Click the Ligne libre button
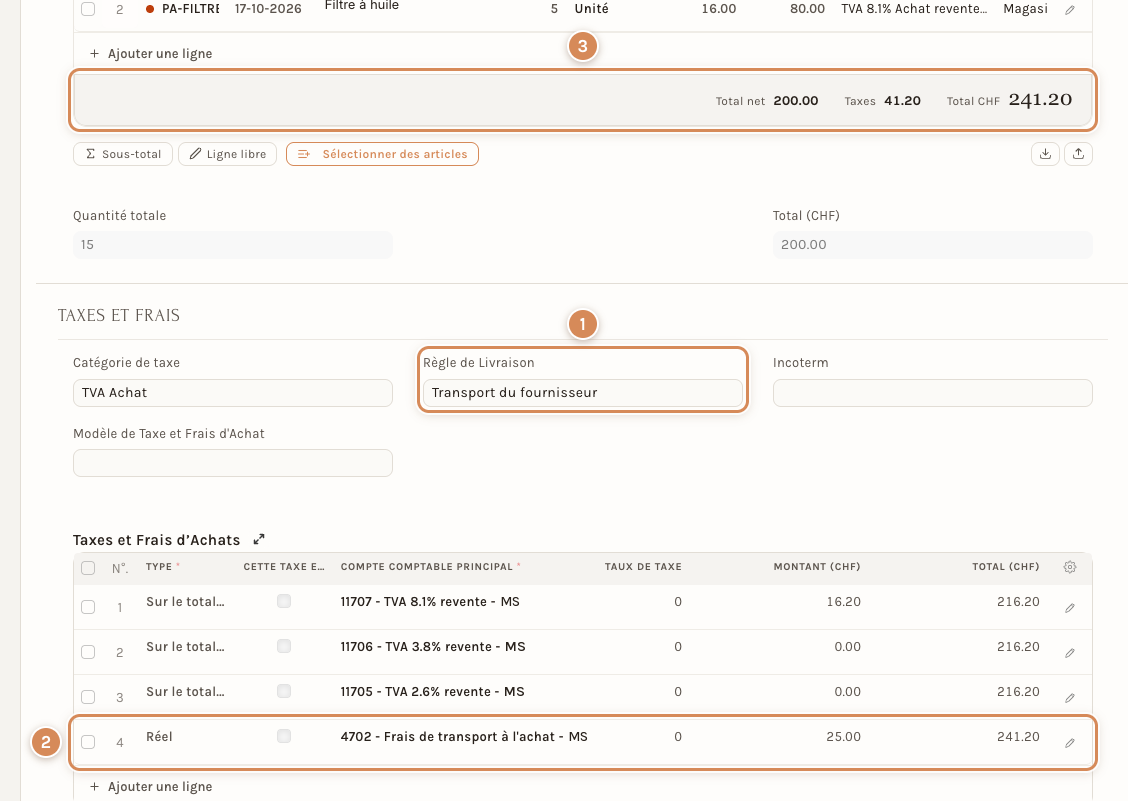Screen dimensions: 1128x801 227,154
